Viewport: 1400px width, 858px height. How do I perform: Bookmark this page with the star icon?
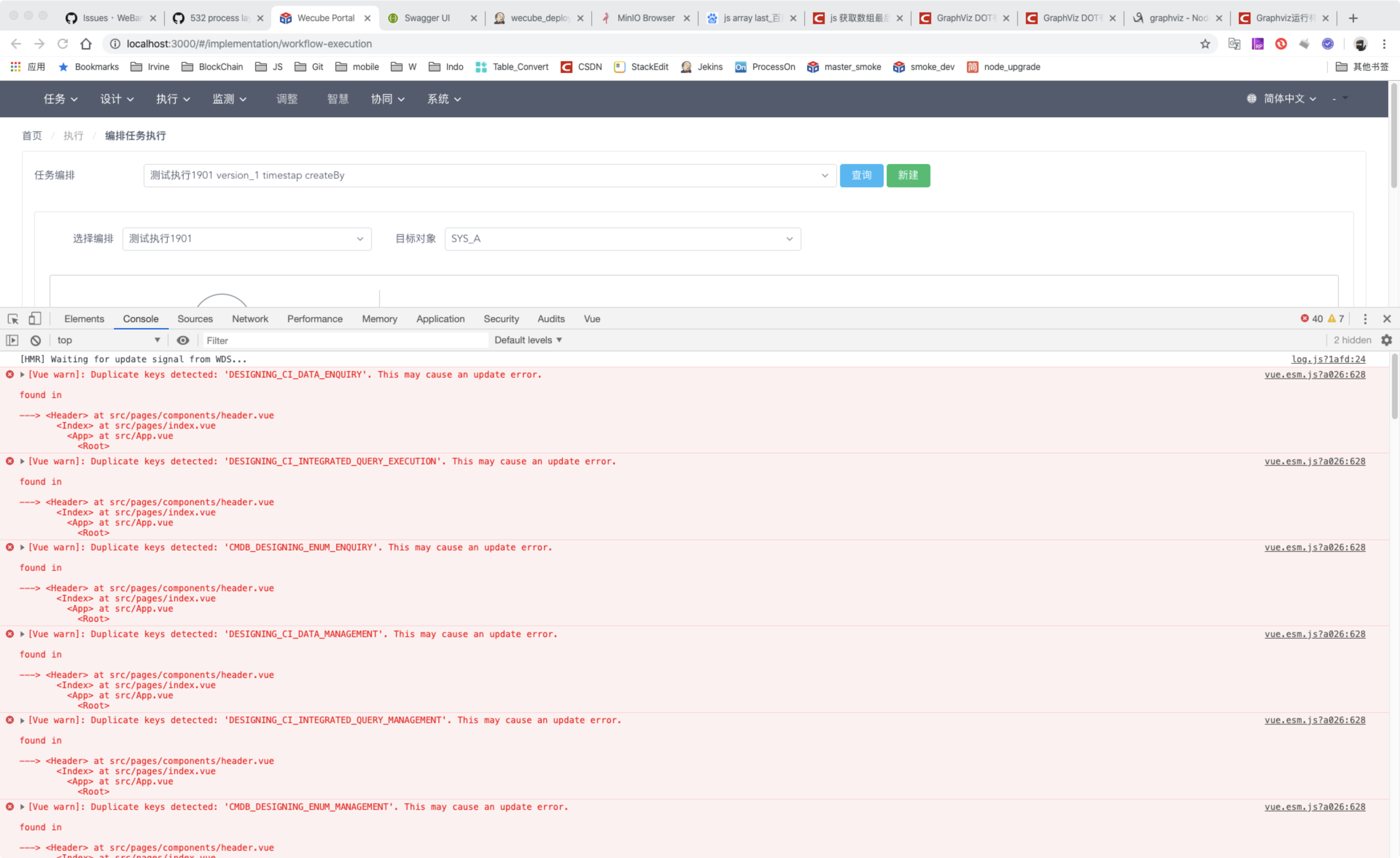click(x=1205, y=44)
